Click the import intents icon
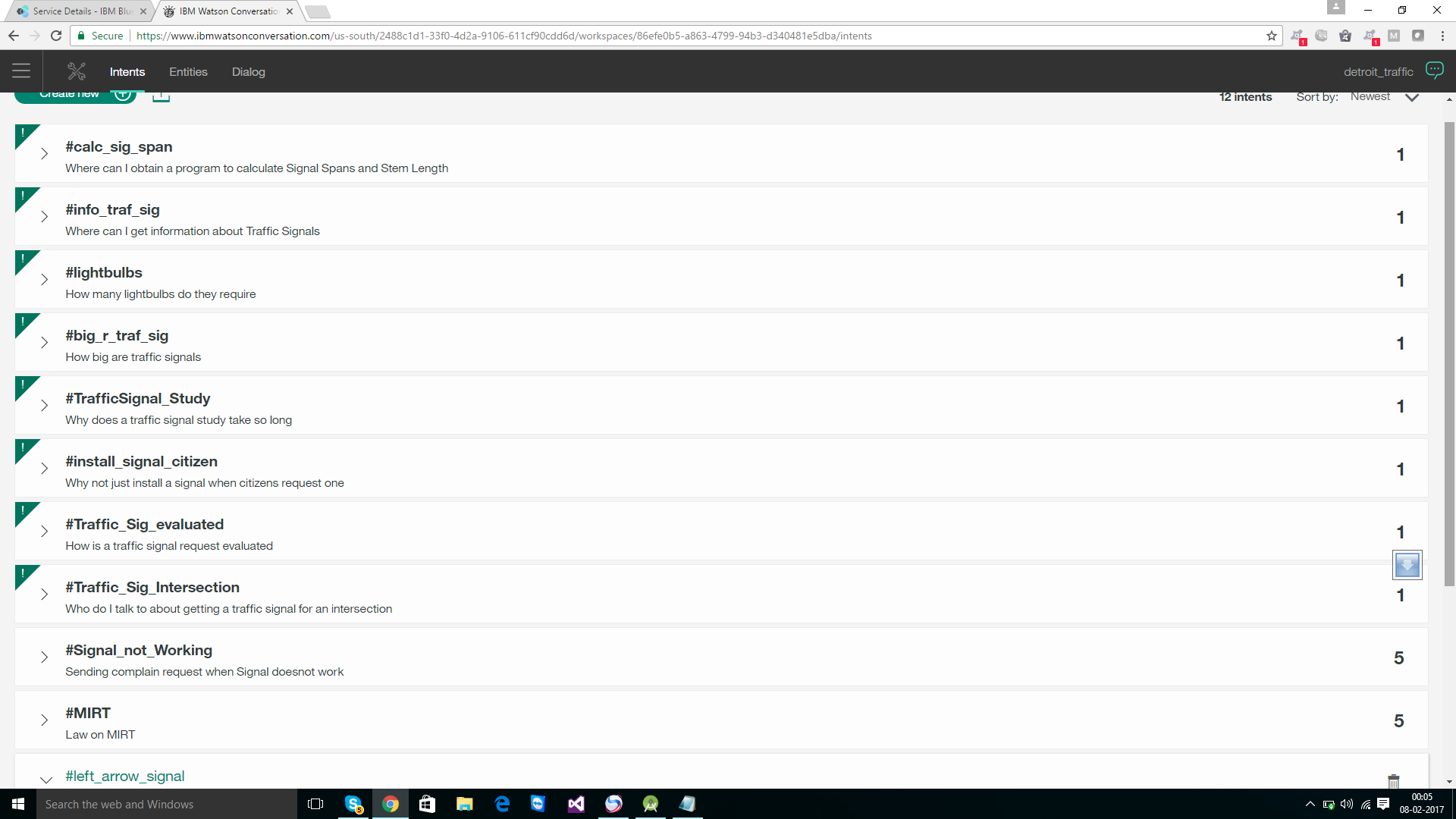 click(161, 96)
